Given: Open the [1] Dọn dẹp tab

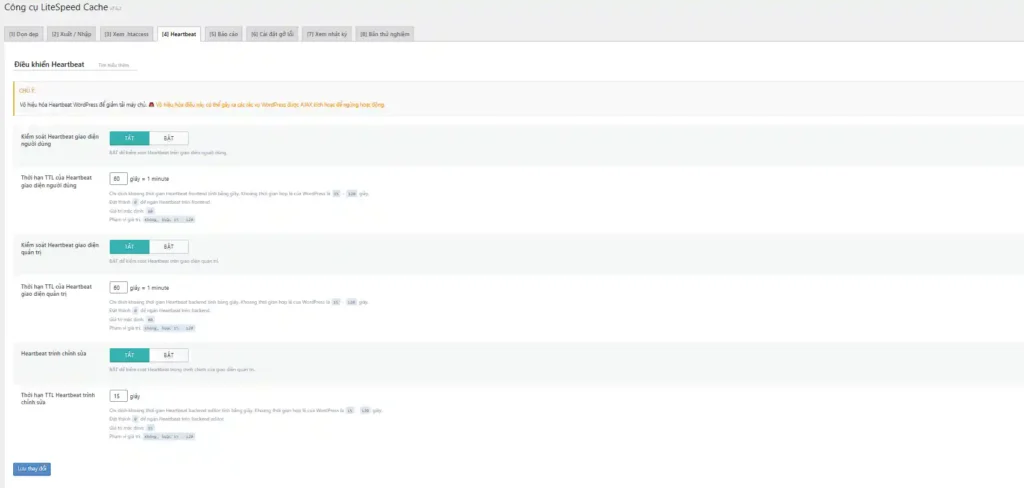Looking at the screenshot, I should pyautogui.click(x=24, y=34).
